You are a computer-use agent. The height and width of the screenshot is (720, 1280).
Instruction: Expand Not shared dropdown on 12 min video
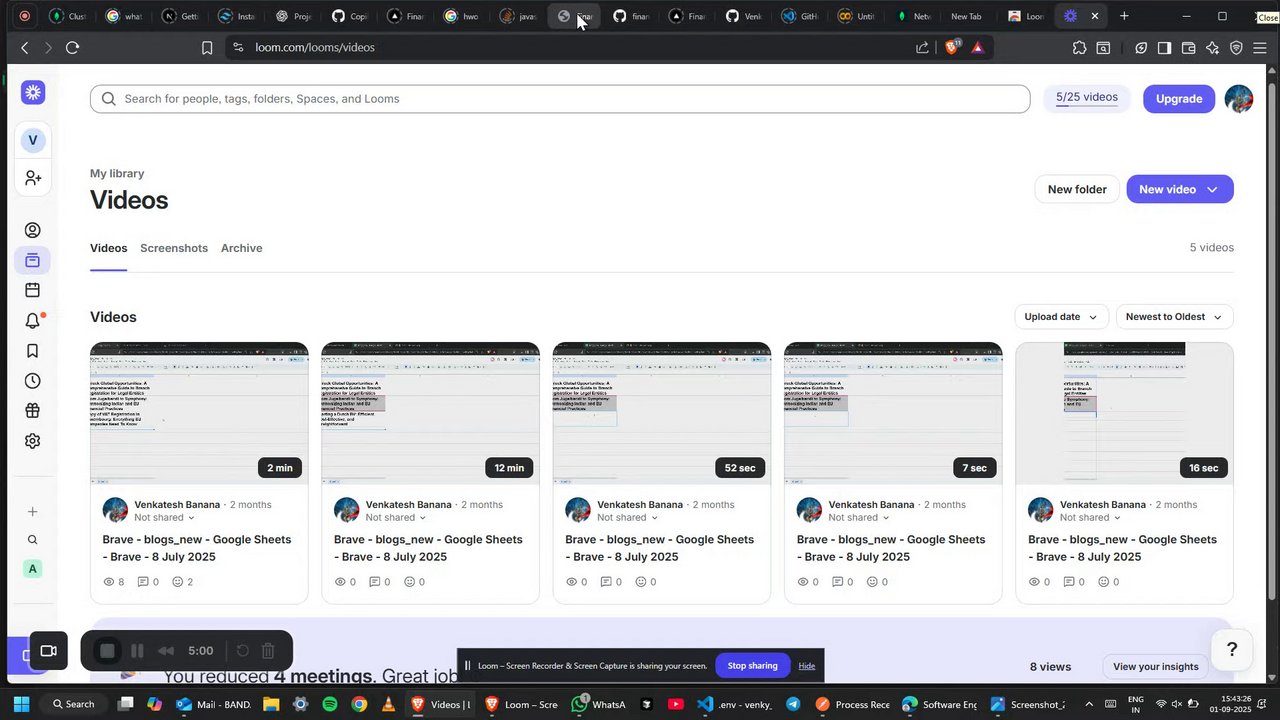pyautogui.click(x=396, y=518)
